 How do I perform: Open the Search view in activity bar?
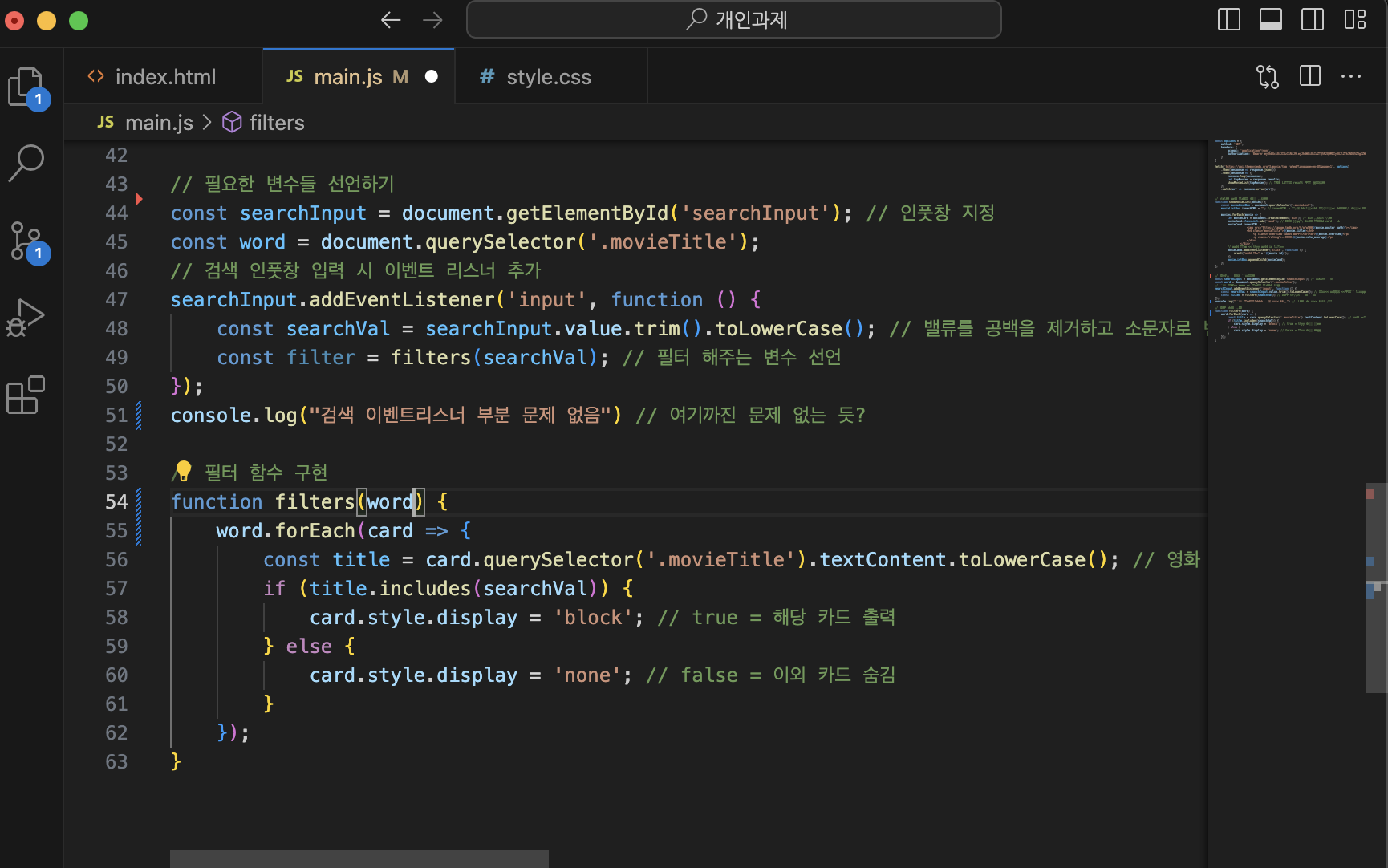(26, 163)
